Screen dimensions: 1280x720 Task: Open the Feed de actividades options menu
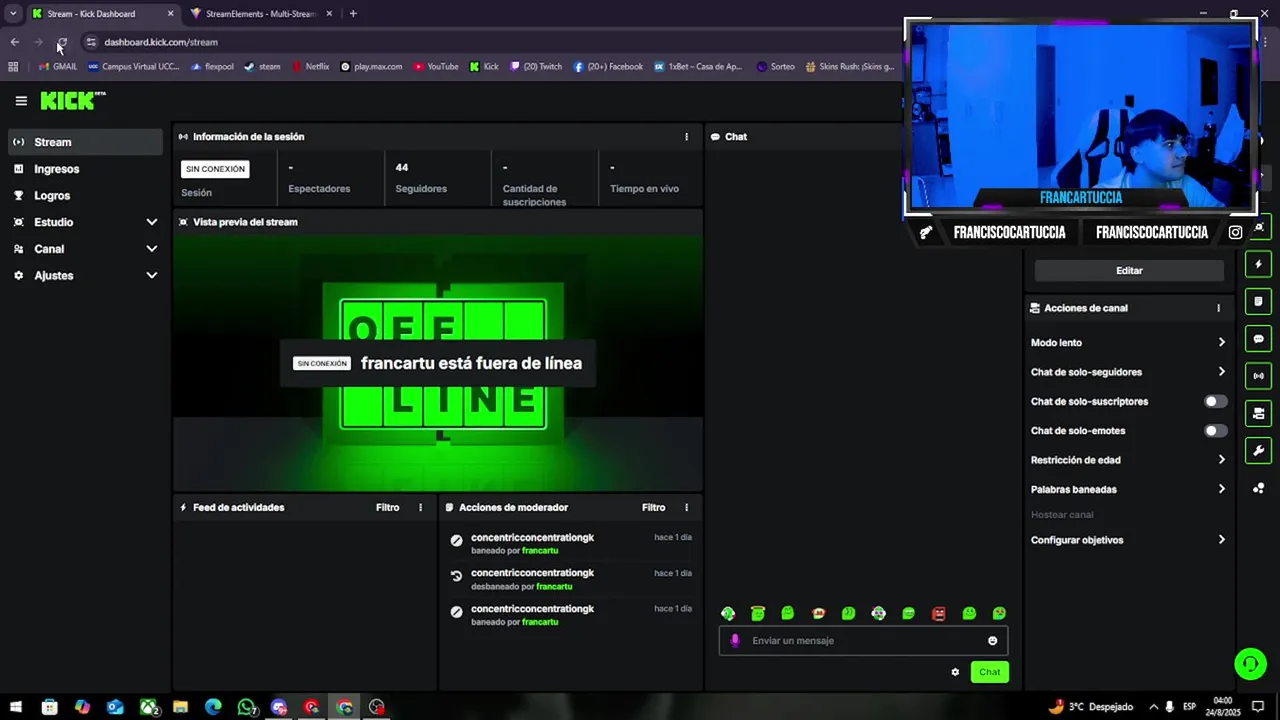420,508
